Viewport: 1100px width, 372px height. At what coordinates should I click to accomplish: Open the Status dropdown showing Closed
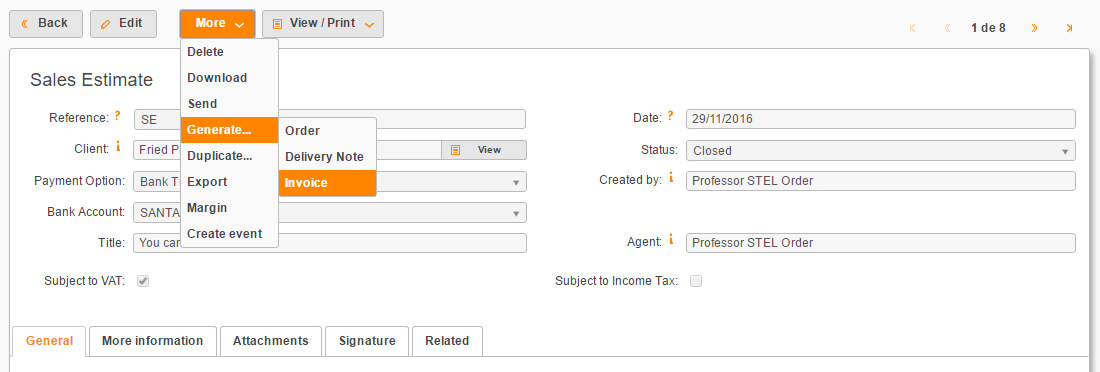tap(880, 150)
